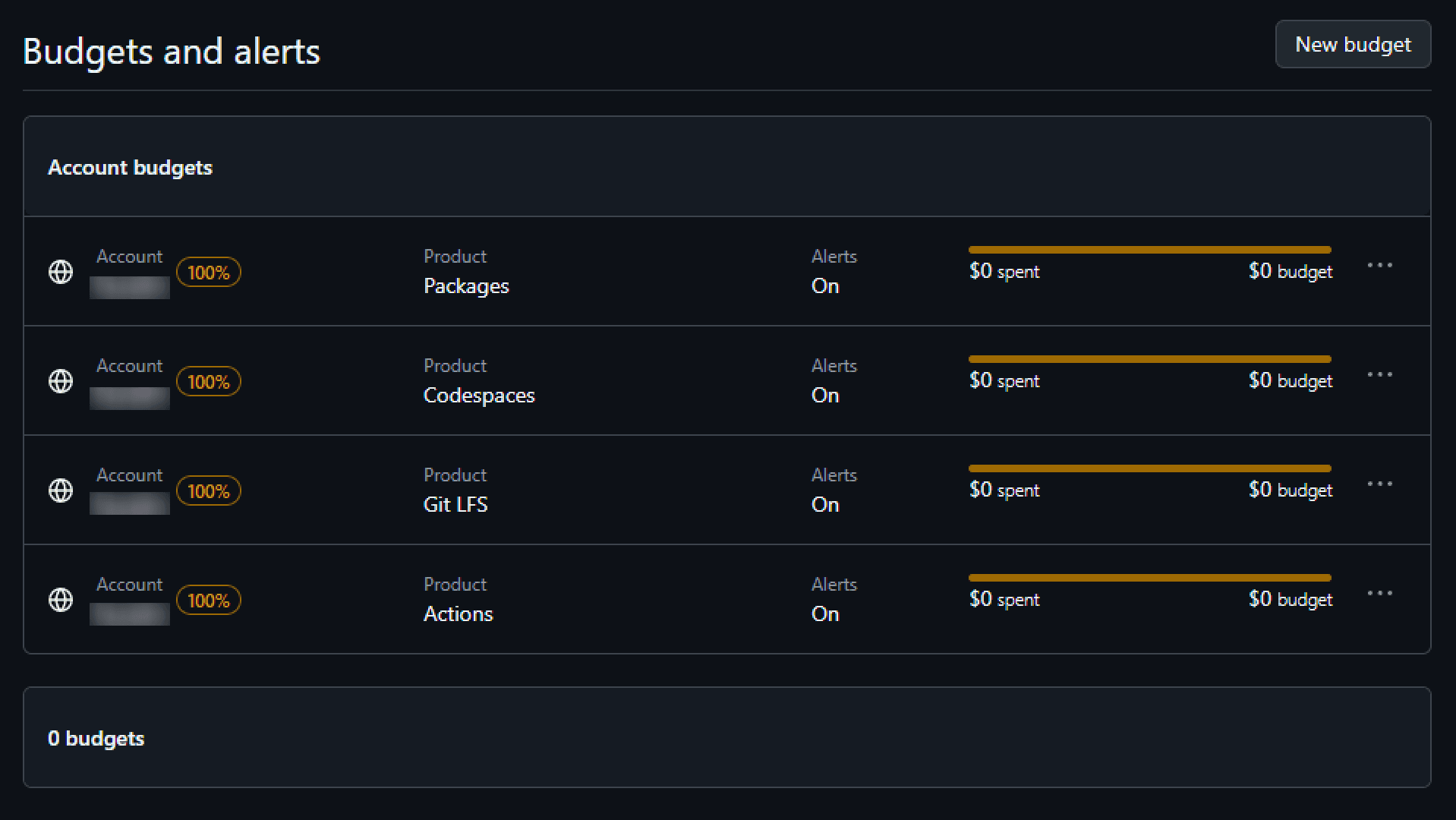1456x820 pixels.
Task: Click the $0 spent label on the Codespaces row
Action: (1004, 380)
